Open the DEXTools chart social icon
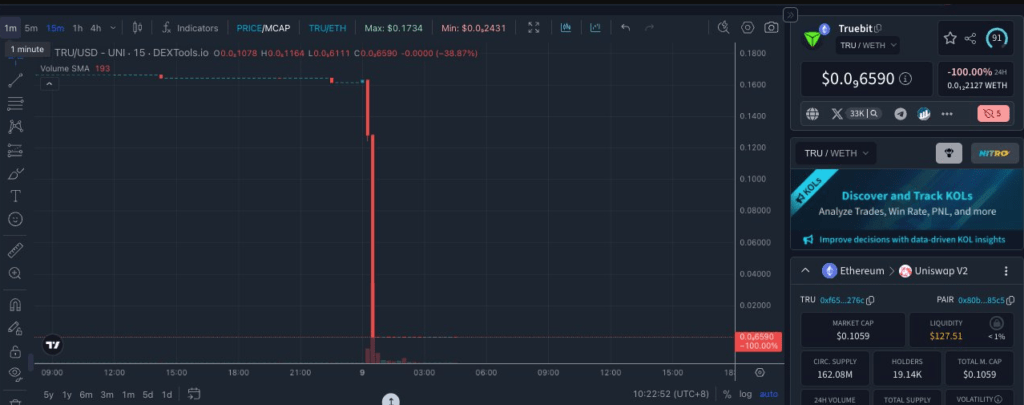 [923, 114]
